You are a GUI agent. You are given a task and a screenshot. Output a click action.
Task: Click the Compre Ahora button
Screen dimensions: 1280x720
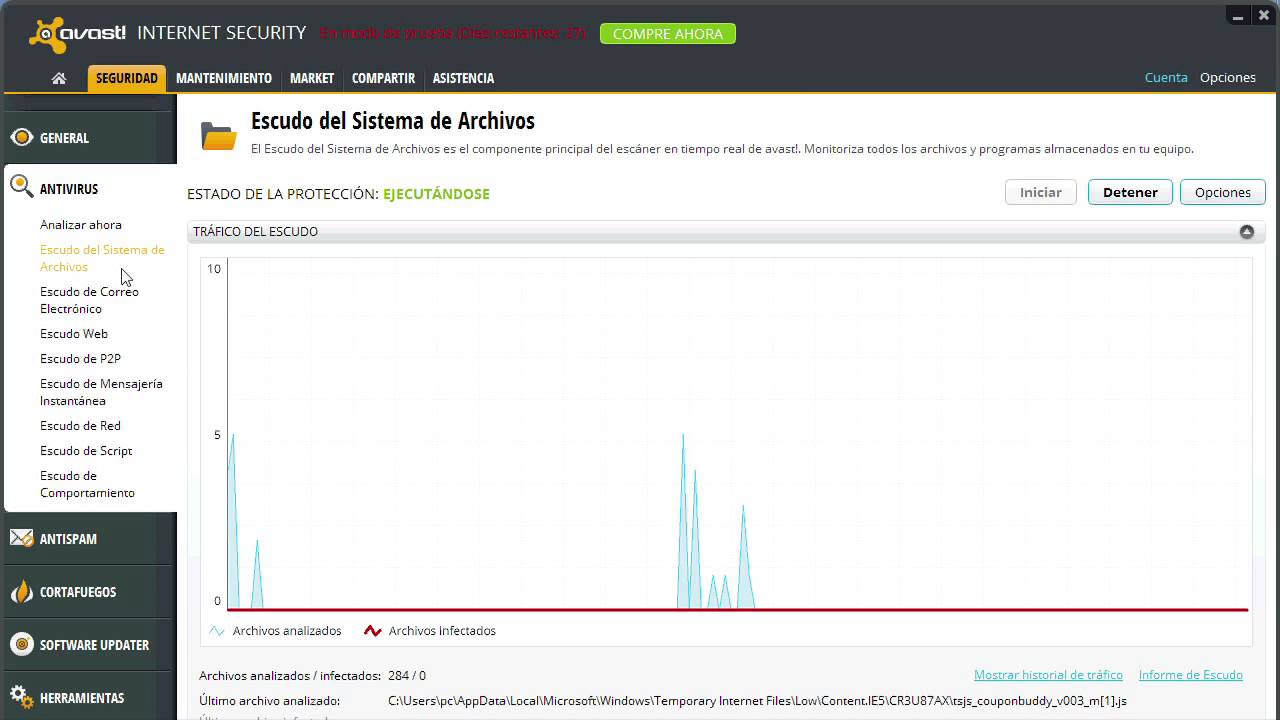point(668,34)
